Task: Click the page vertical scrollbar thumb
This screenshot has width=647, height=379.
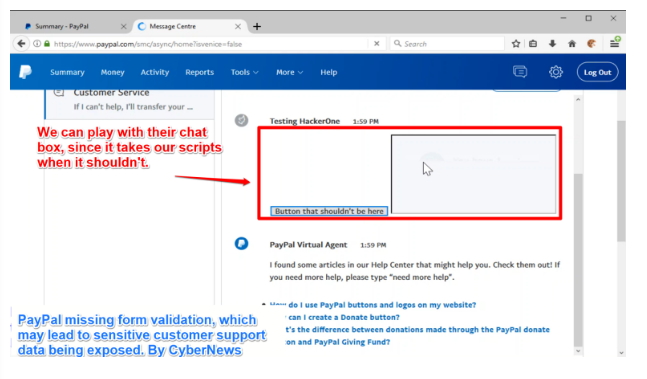Action: point(621,181)
